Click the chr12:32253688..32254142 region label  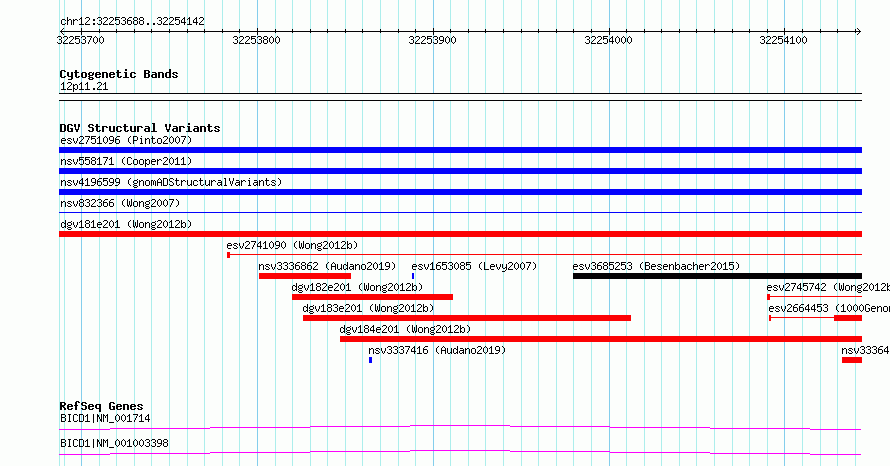point(132,22)
